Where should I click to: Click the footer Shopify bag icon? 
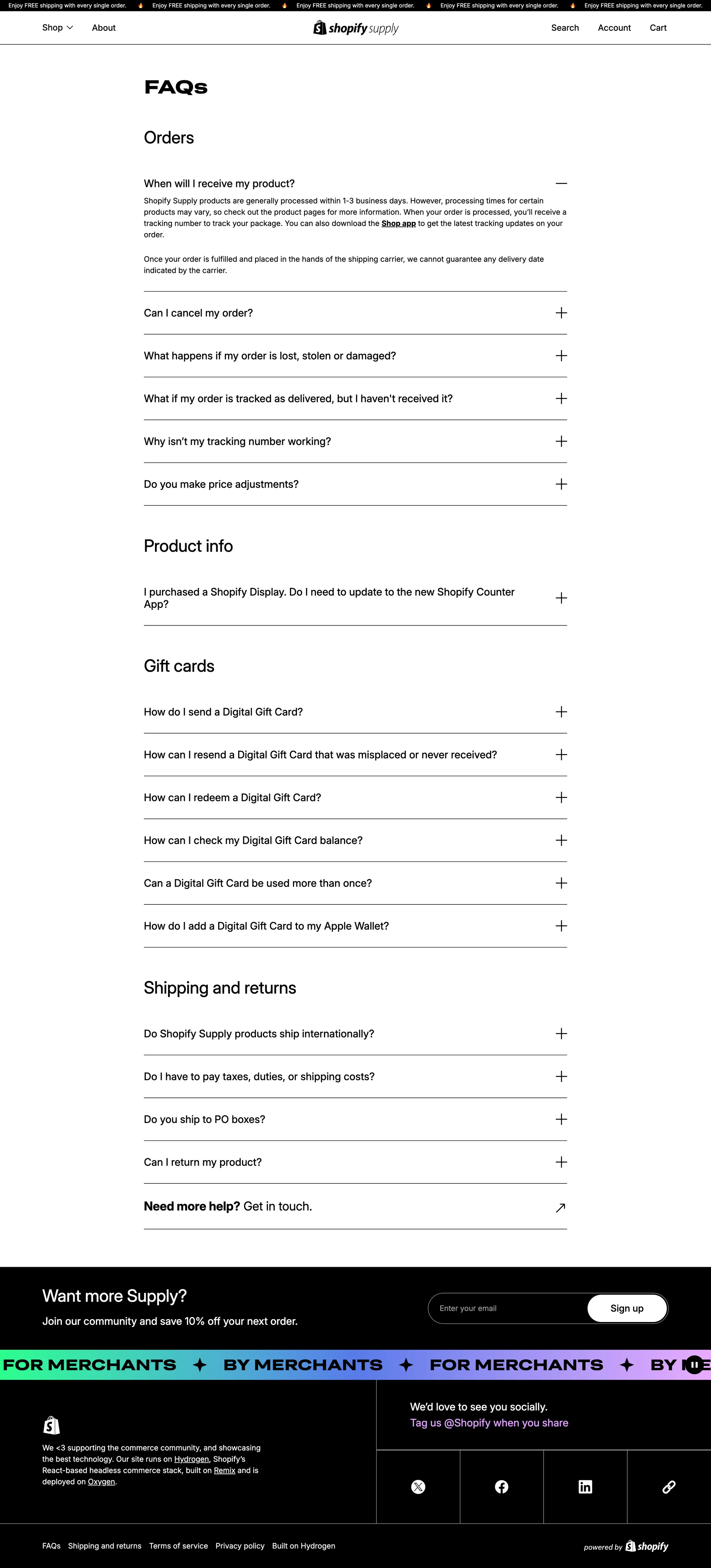(52, 1425)
